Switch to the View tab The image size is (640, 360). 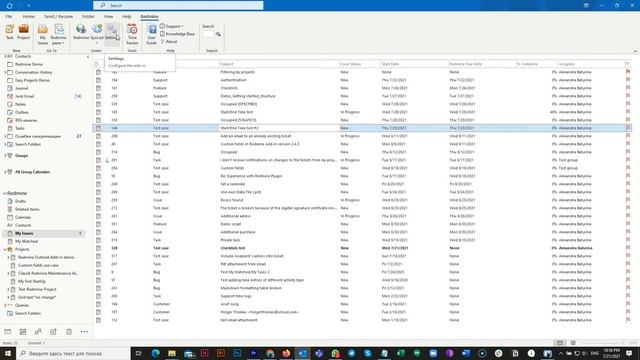click(x=108, y=16)
